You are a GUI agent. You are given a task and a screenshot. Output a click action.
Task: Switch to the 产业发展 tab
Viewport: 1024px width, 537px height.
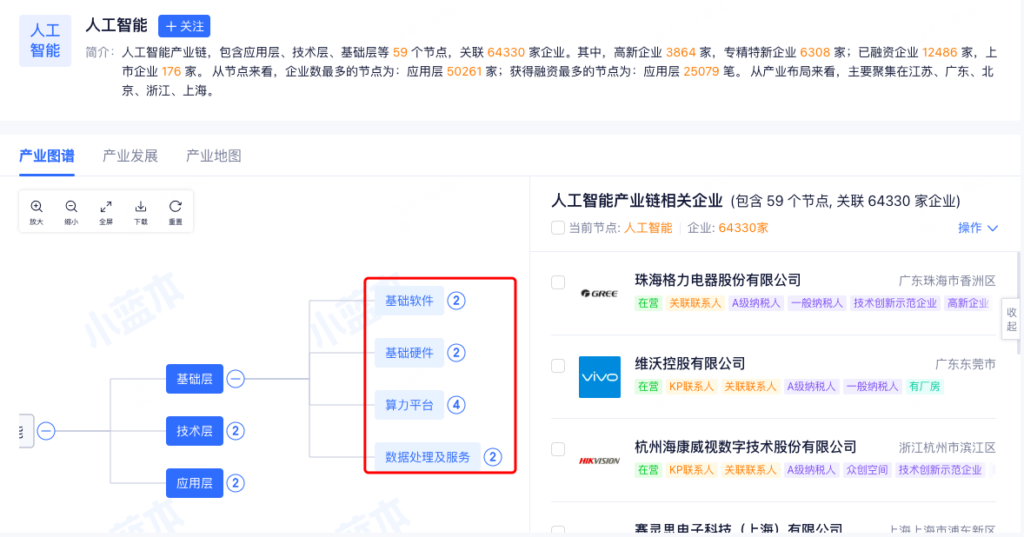coord(130,156)
